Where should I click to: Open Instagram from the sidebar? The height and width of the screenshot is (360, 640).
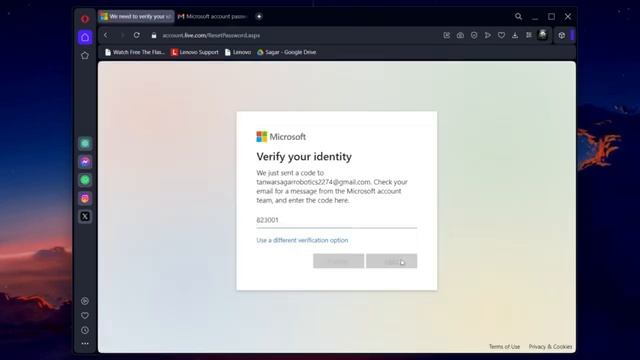coord(85,198)
